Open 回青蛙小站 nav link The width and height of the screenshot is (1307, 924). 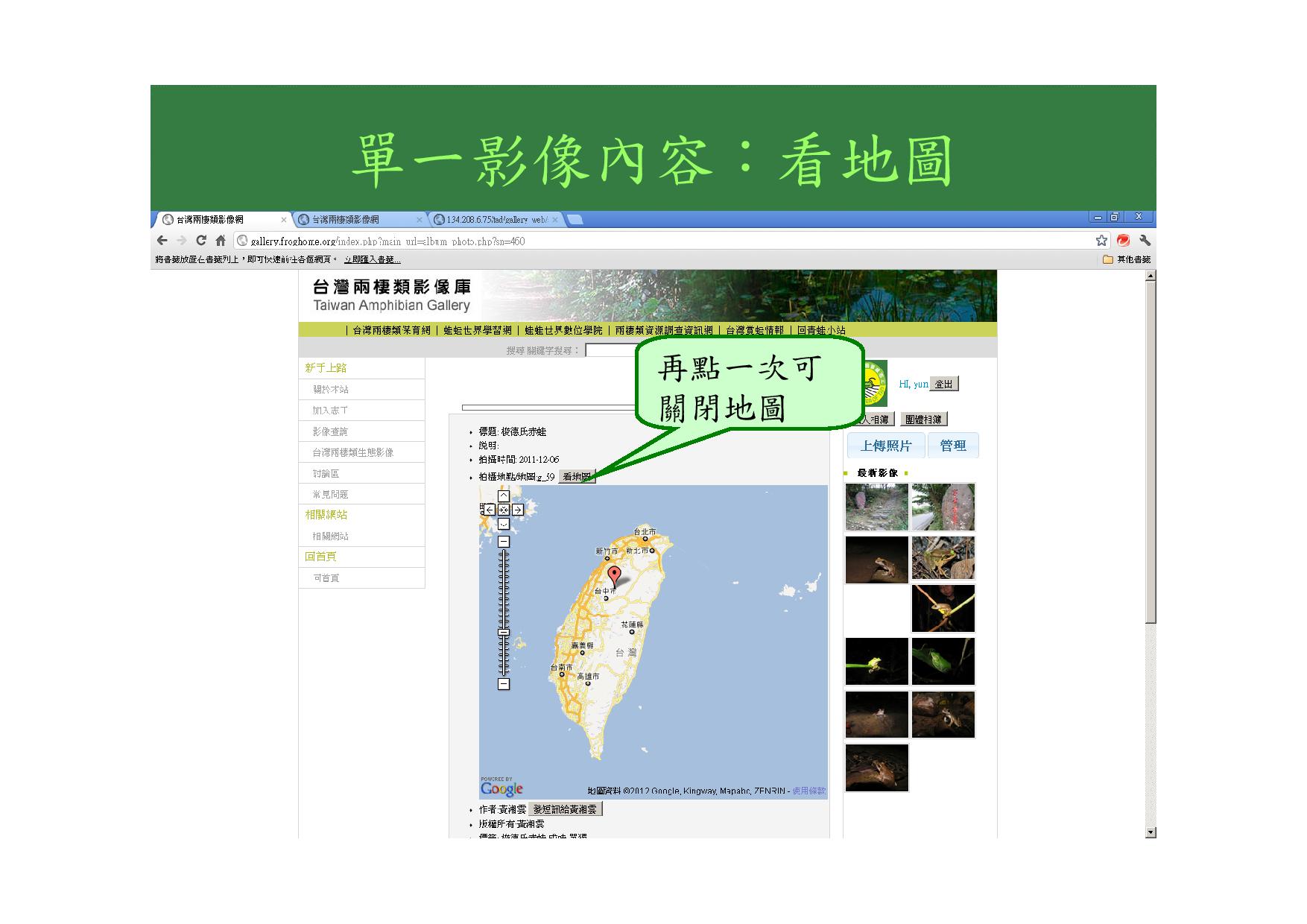(x=821, y=330)
